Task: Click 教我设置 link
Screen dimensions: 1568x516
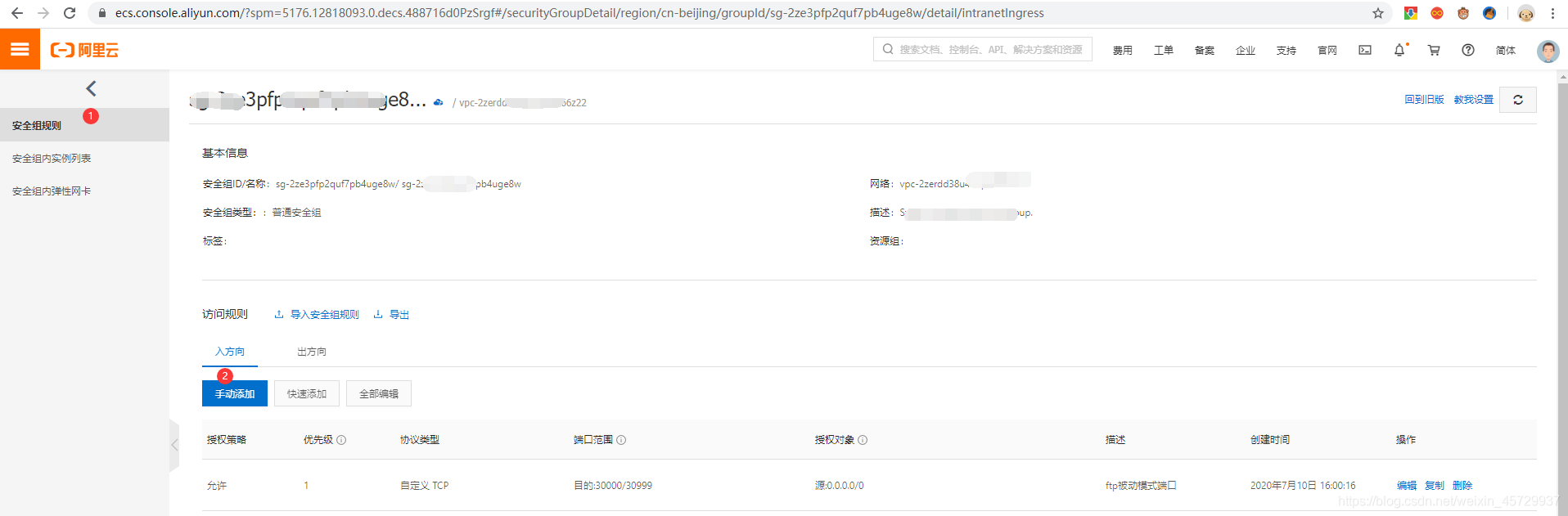Action: pos(1474,100)
